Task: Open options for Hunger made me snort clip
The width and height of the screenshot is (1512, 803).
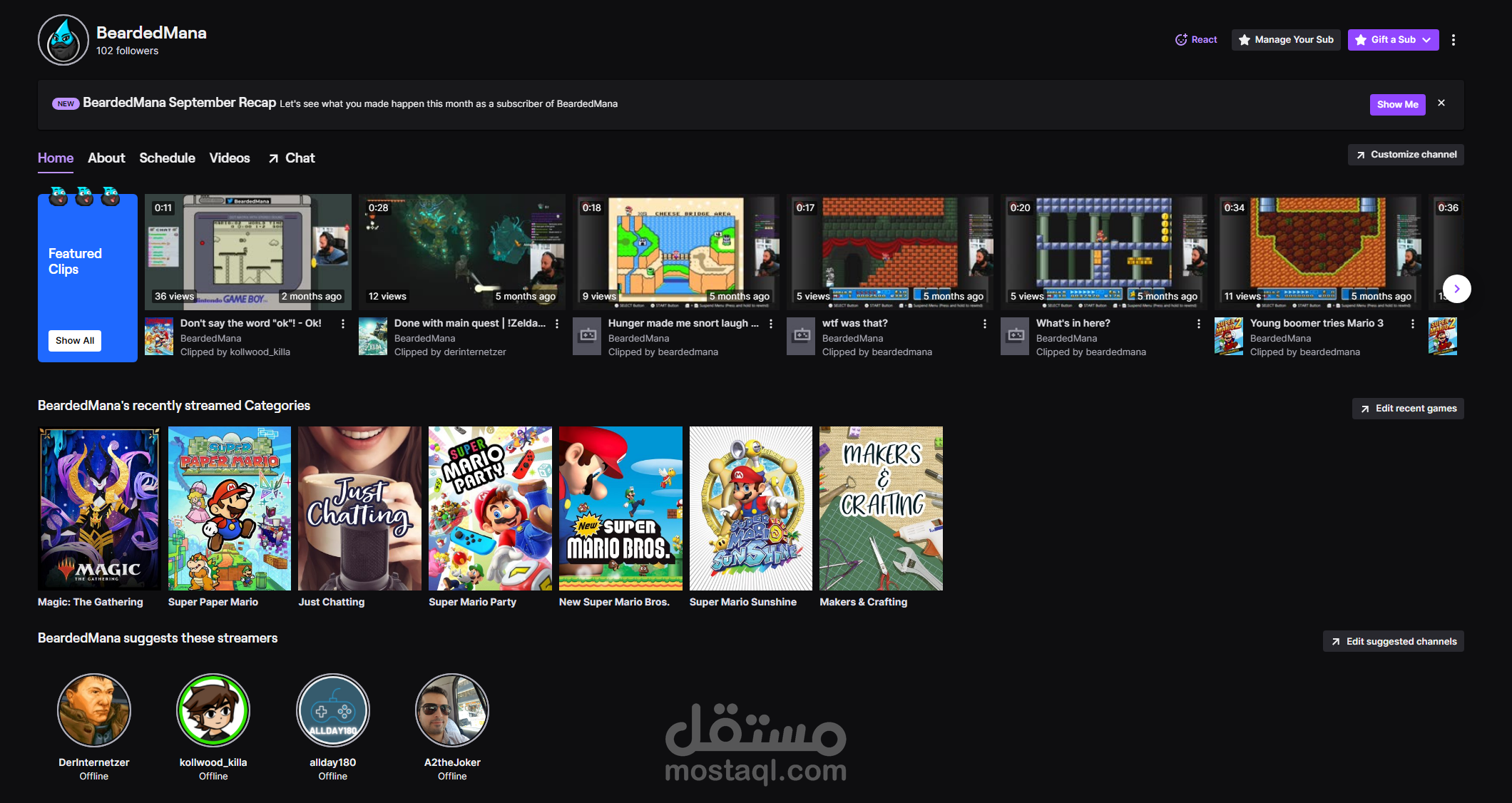Action: [771, 324]
